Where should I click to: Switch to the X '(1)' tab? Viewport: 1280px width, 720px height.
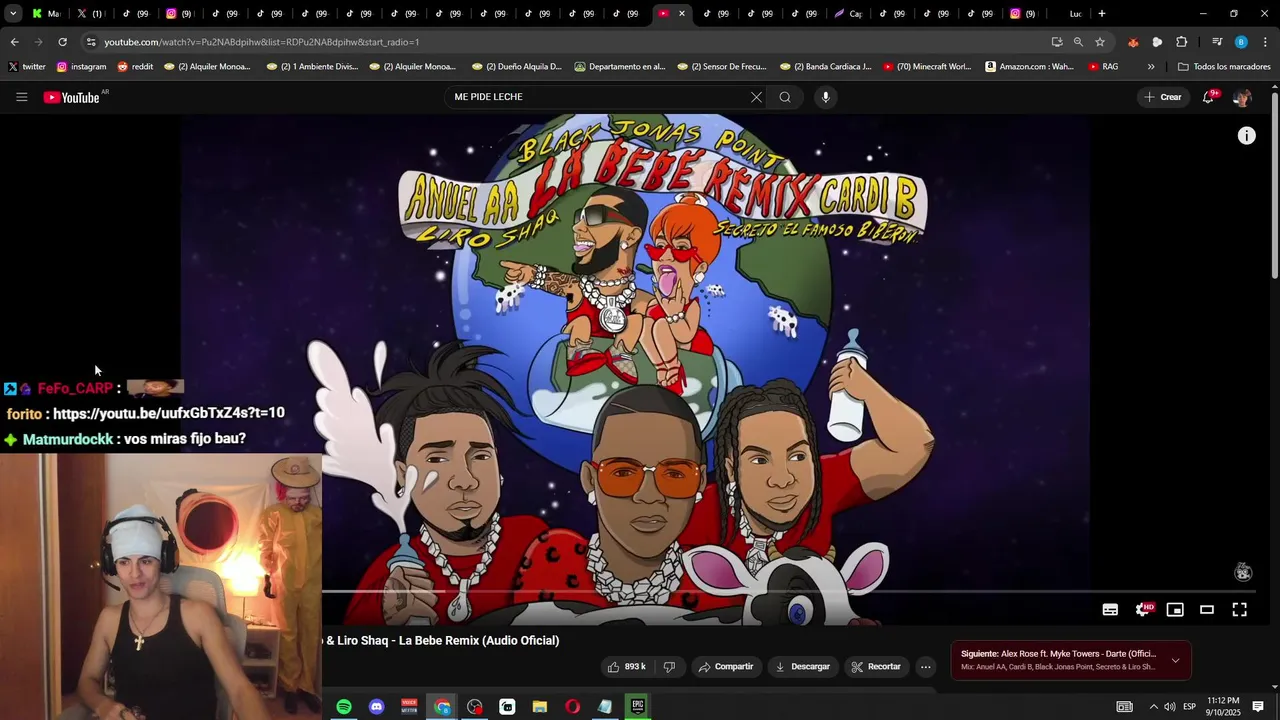[90, 14]
